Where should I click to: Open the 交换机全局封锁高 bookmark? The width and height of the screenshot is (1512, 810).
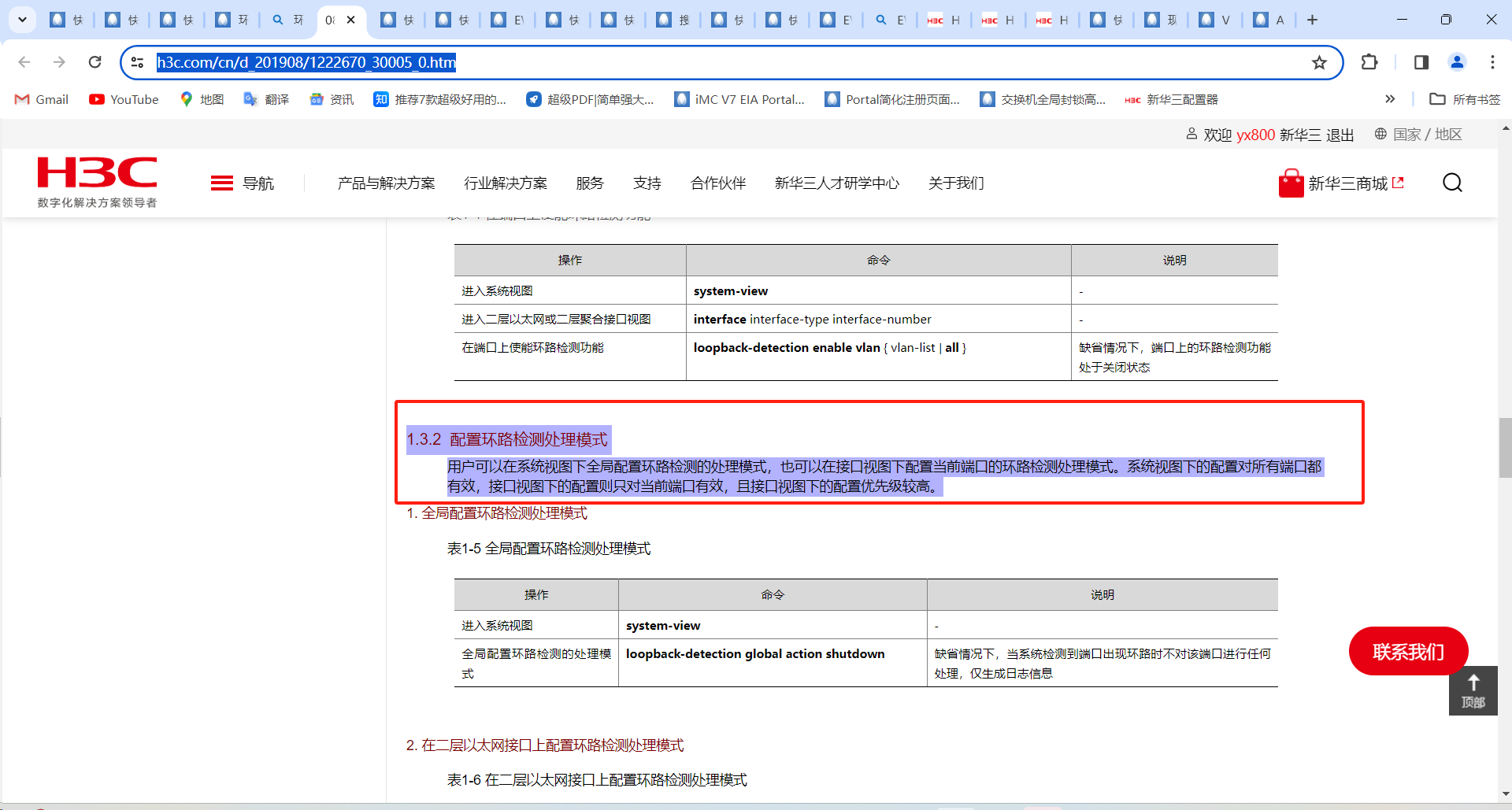[1043, 99]
